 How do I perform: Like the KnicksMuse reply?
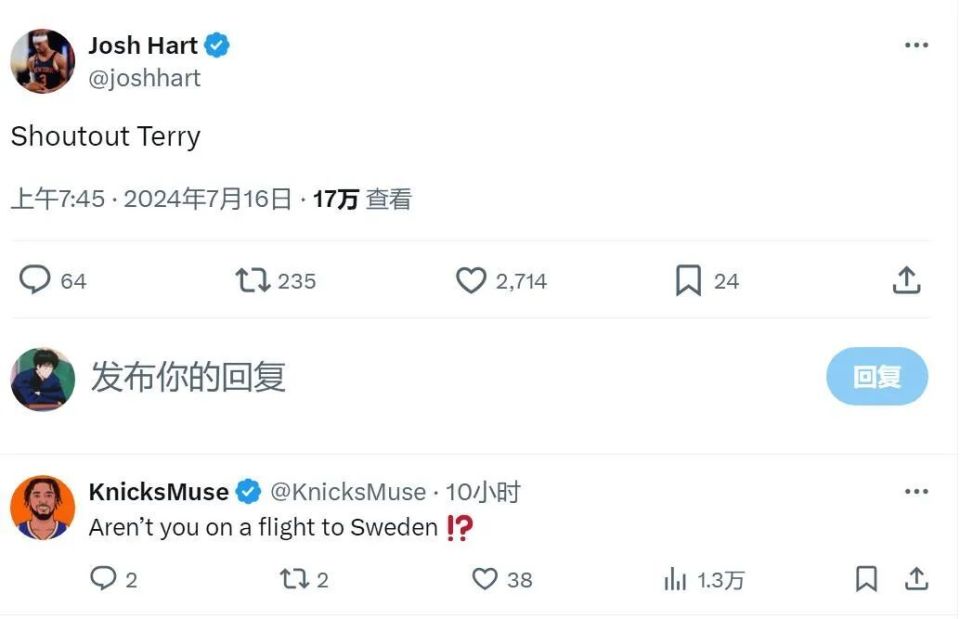pyautogui.click(x=486, y=579)
